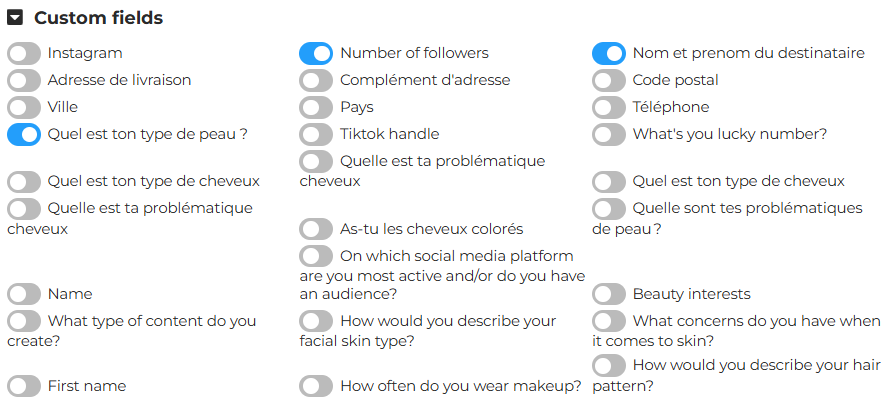
Task: Enable the Pays toggle
Action: pyautogui.click(x=316, y=107)
